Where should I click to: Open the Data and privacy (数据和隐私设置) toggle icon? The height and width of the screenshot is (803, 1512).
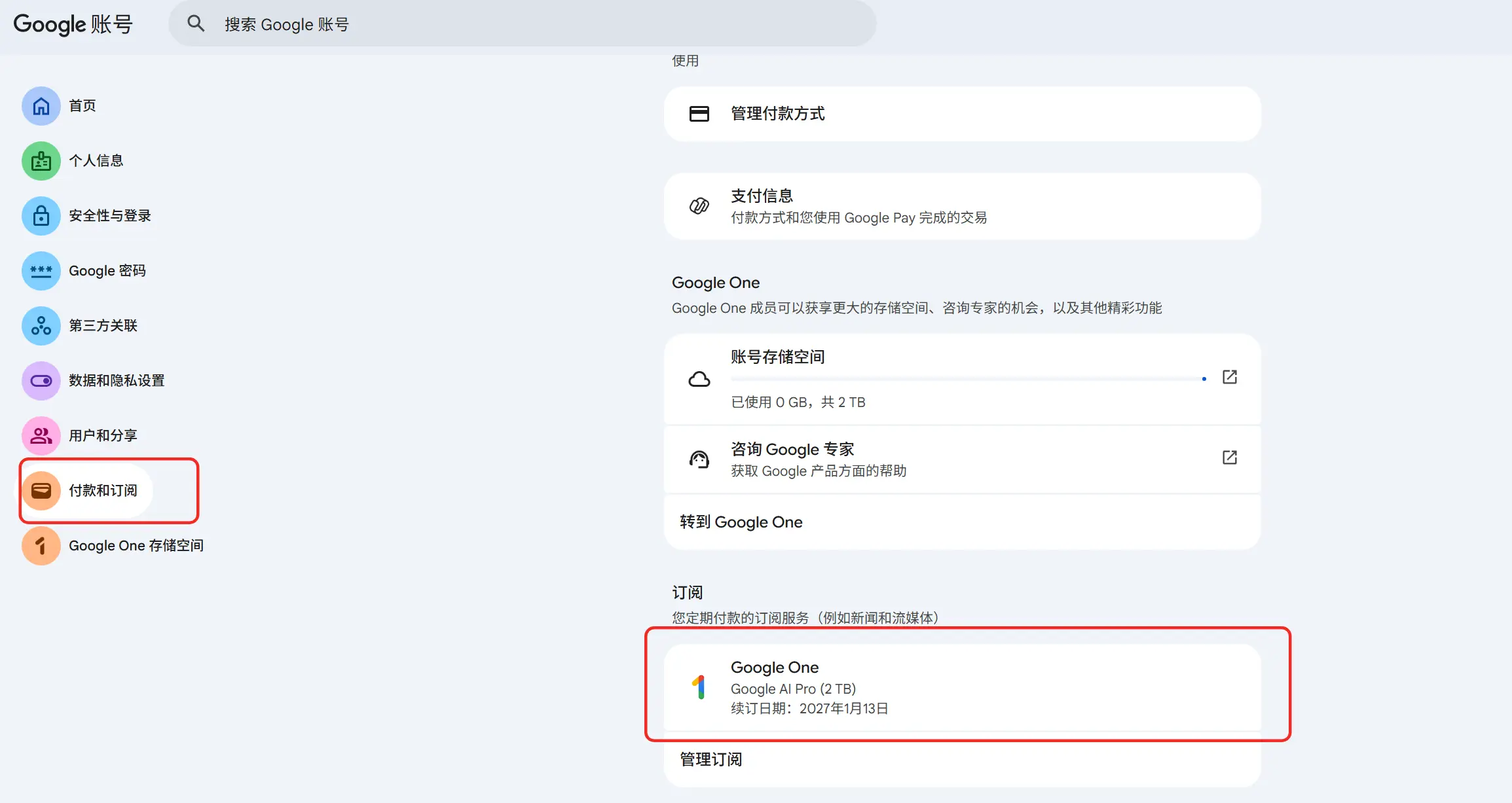tap(41, 381)
